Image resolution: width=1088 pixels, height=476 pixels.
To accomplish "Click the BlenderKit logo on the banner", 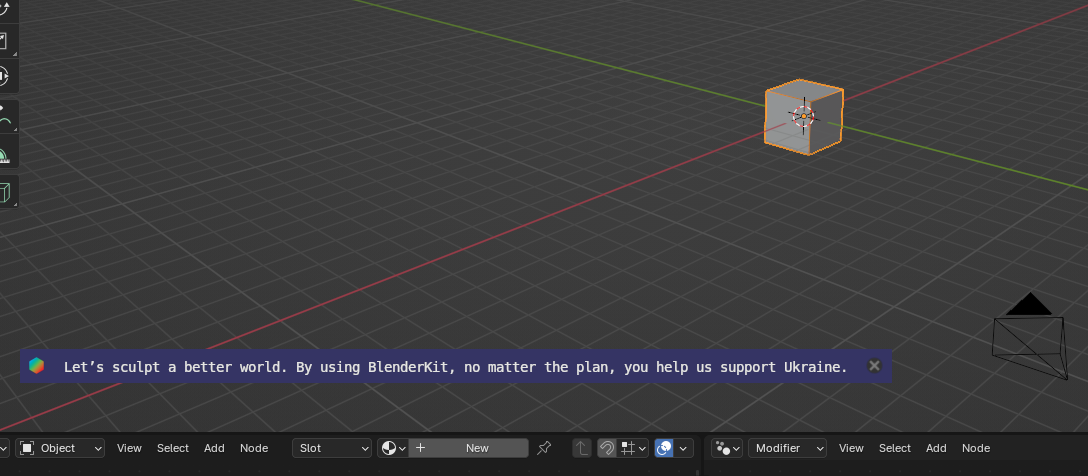I will 37,366.
